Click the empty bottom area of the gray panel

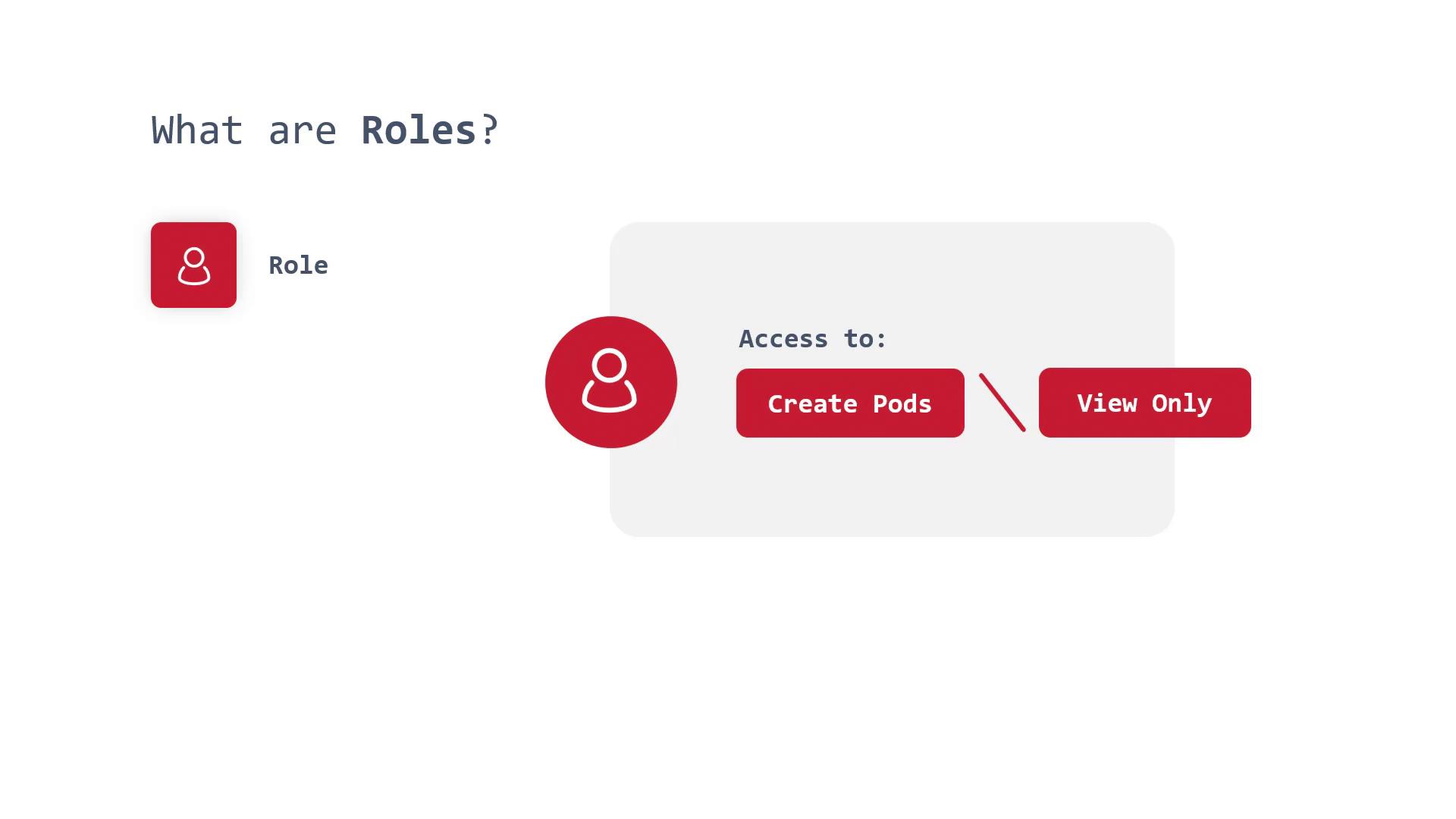892,493
